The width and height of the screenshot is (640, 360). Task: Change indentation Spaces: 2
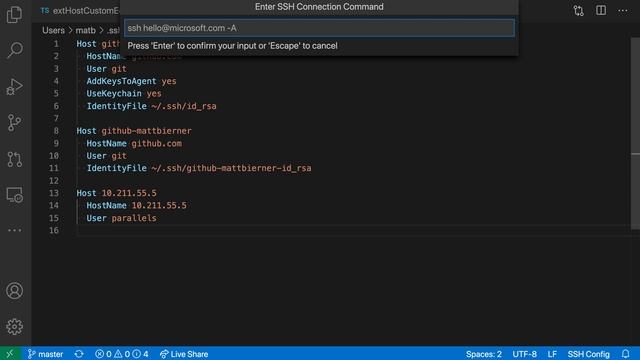(x=484, y=354)
